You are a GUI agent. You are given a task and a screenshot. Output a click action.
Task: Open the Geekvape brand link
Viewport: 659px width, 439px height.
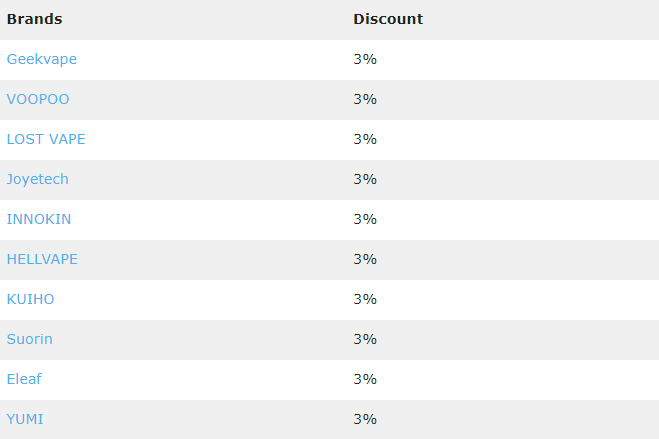[42, 59]
